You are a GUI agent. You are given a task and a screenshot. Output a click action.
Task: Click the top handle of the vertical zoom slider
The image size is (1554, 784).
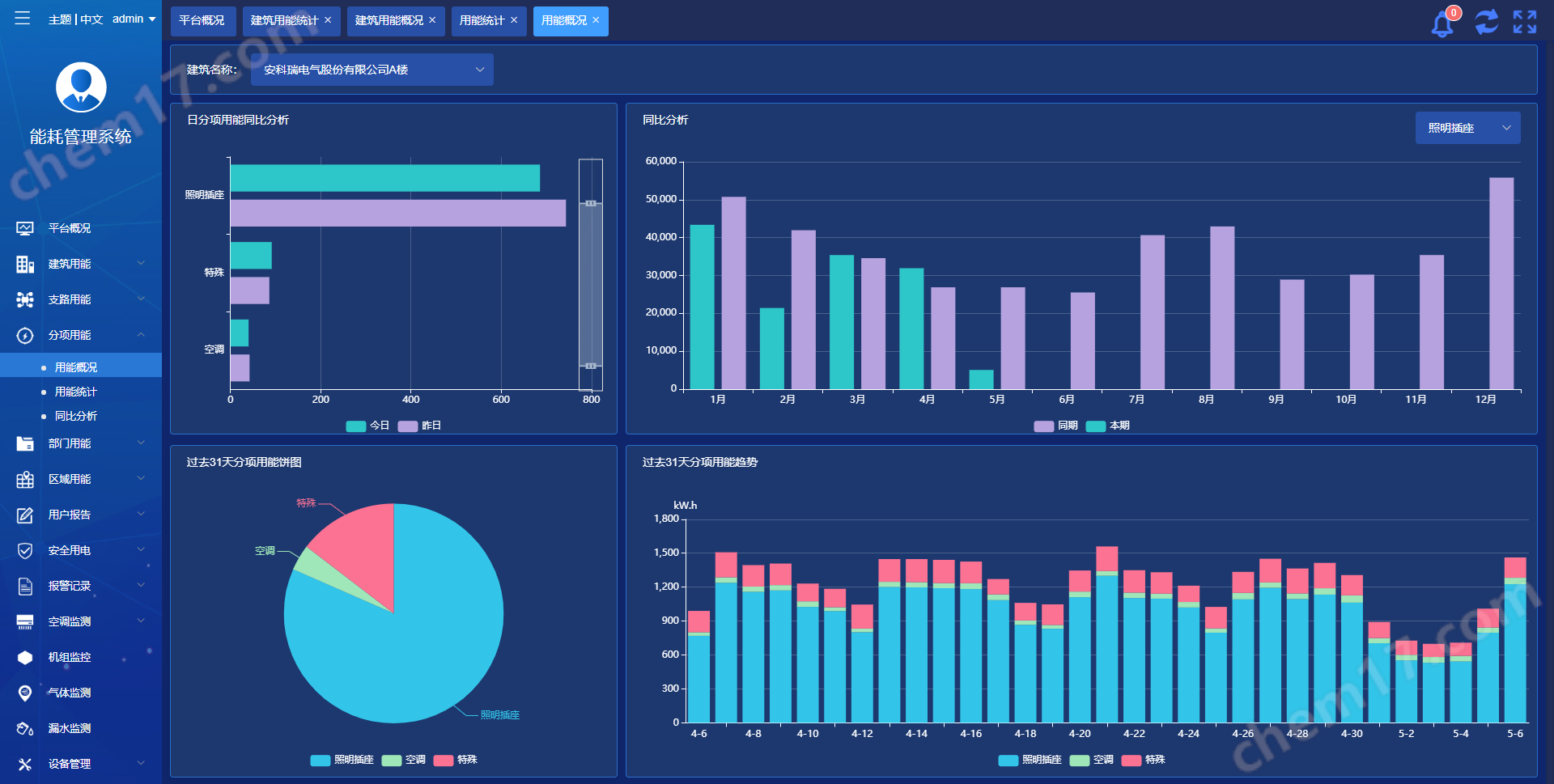(x=591, y=203)
